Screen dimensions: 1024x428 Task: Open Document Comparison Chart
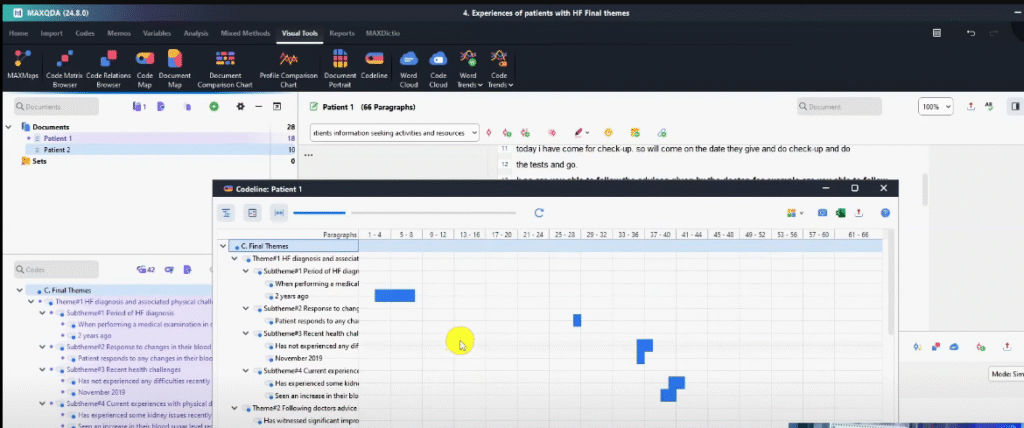225,68
